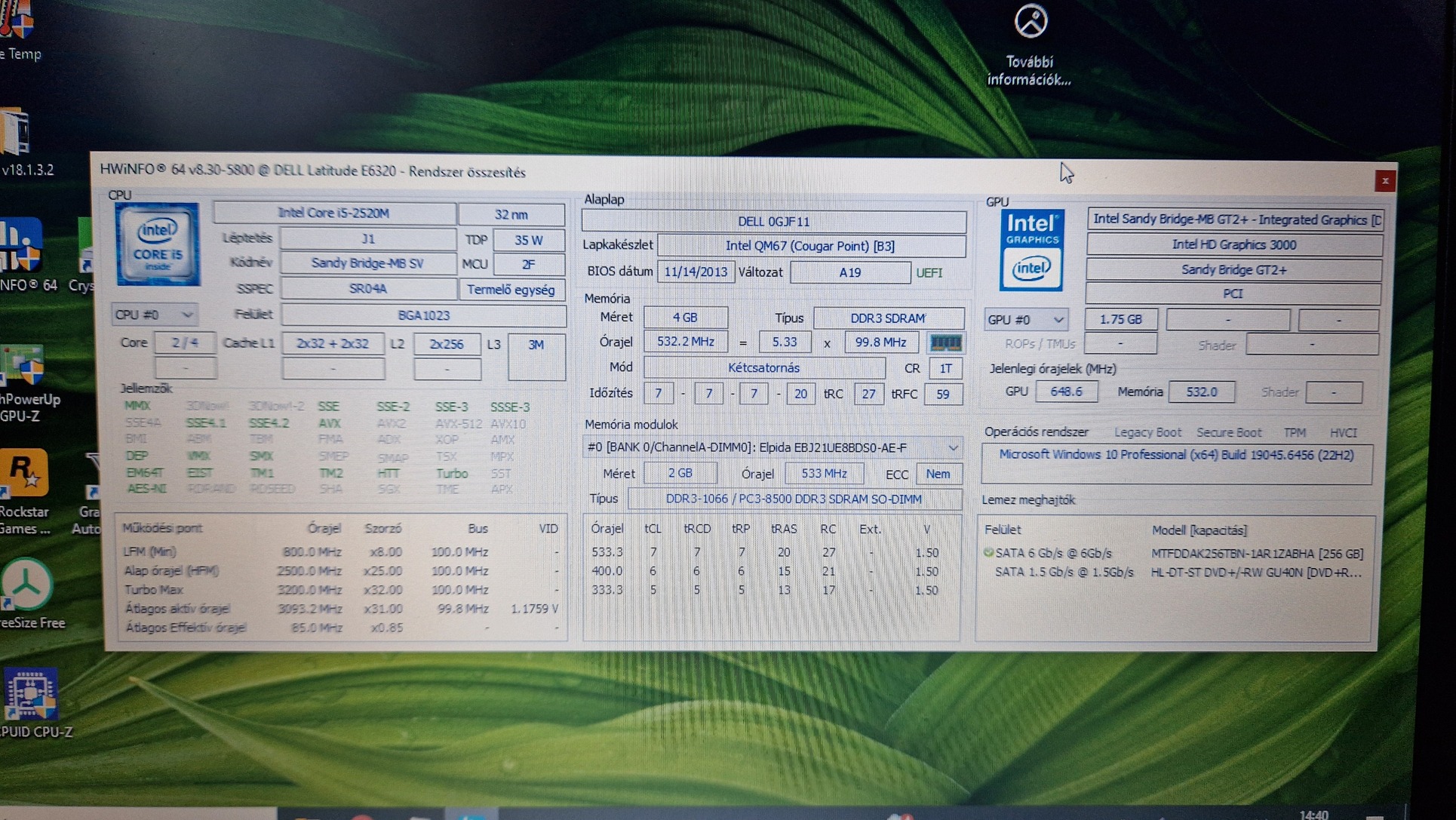The width and height of the screenshot is (1456, 820).
Task: Click the Intel Core i5 CPU logo
Action: [x=158, y=244]
